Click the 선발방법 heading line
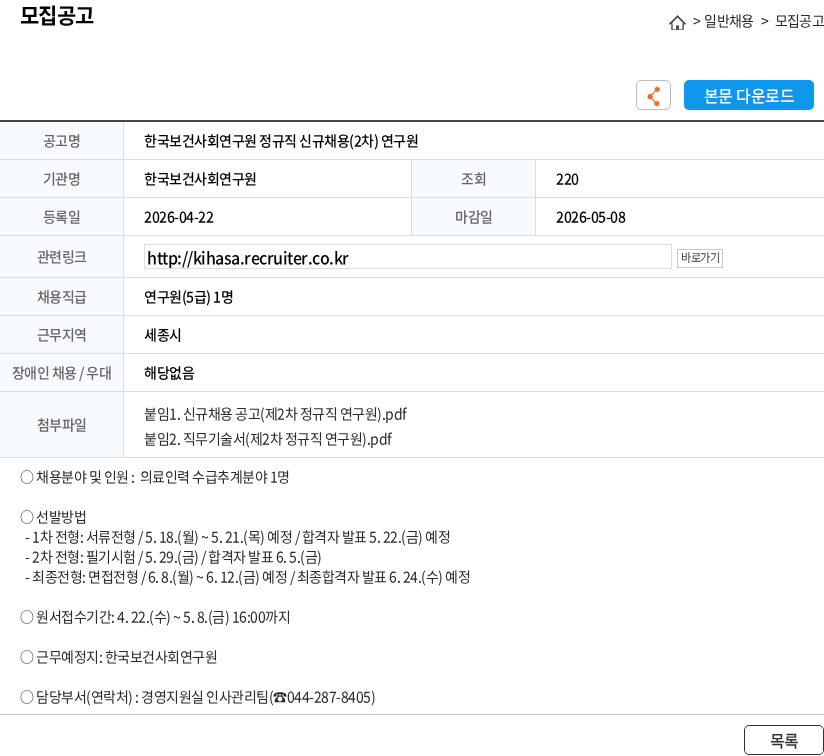This screenshot has width=824, height=756. [x=53, y=517]
